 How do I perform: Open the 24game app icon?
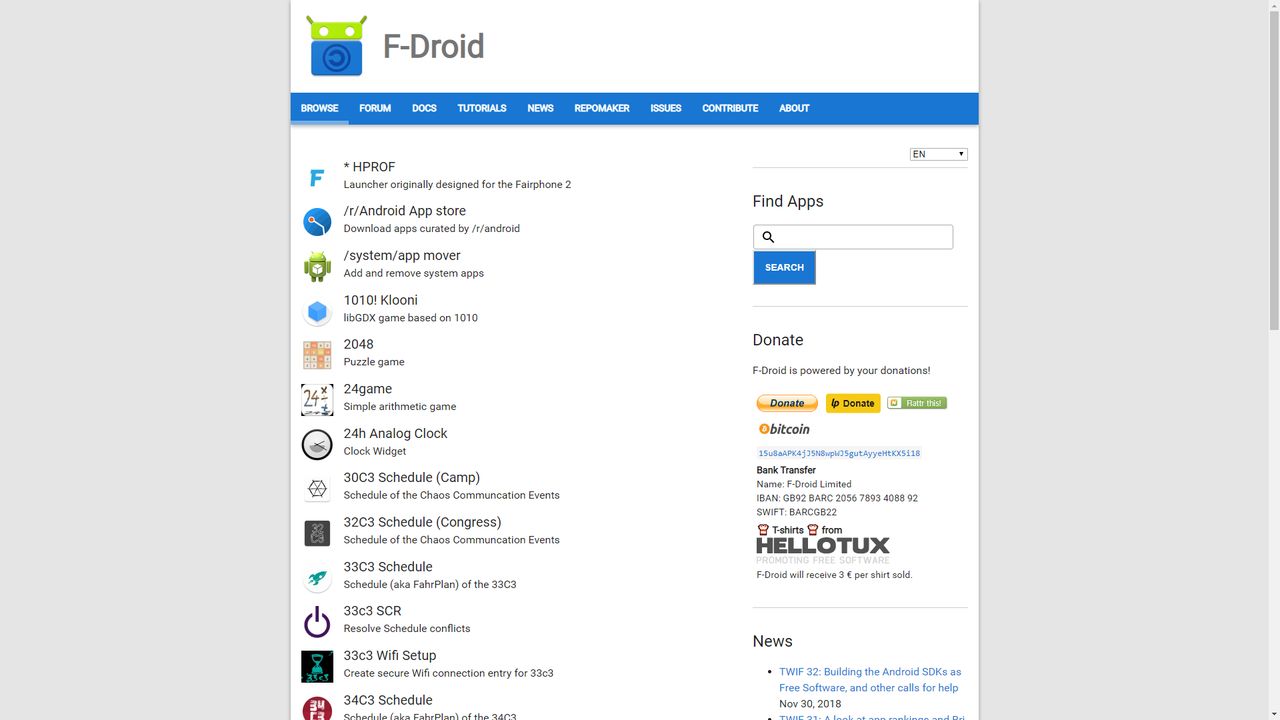(317, 400)
